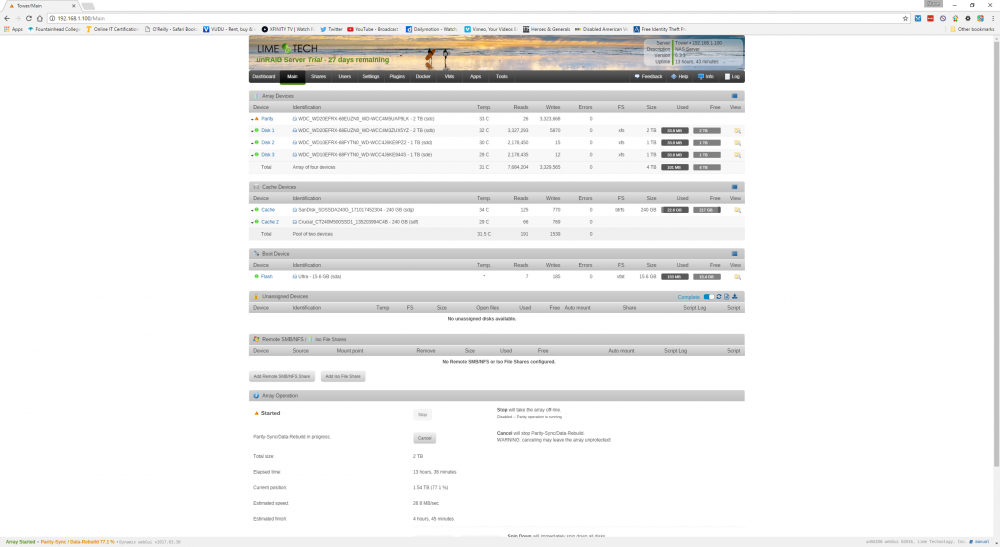The image size is (1000, 547).
Task: Expand the Cache device status dropdown arrow
Action: tap(252, 210)
